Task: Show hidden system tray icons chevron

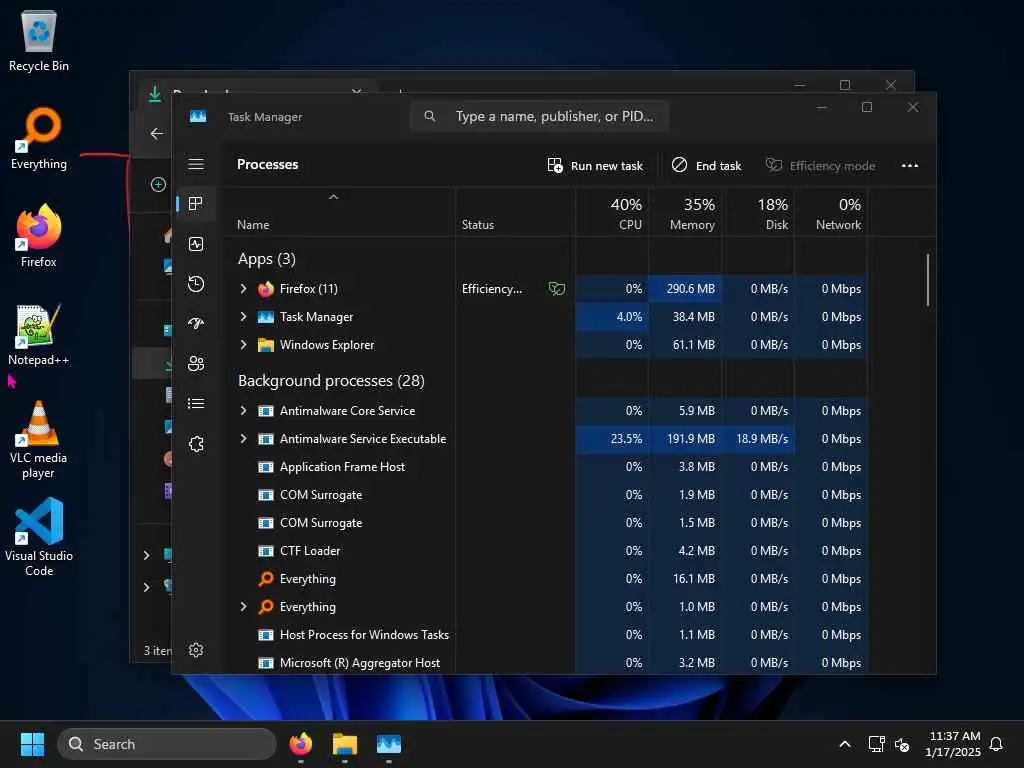Action: (844, 744)
